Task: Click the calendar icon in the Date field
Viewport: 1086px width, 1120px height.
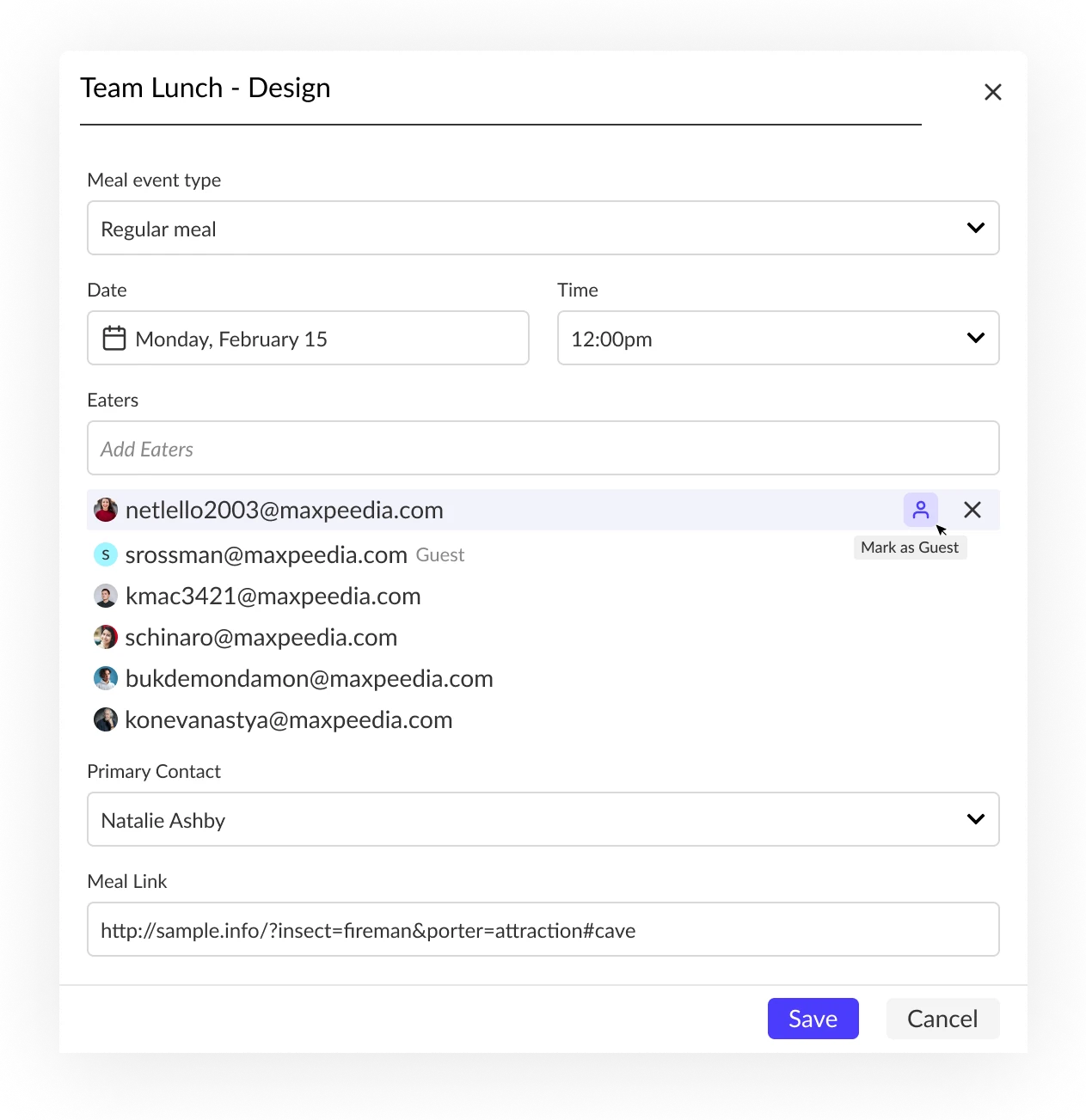Action: (x=114, y=338)
